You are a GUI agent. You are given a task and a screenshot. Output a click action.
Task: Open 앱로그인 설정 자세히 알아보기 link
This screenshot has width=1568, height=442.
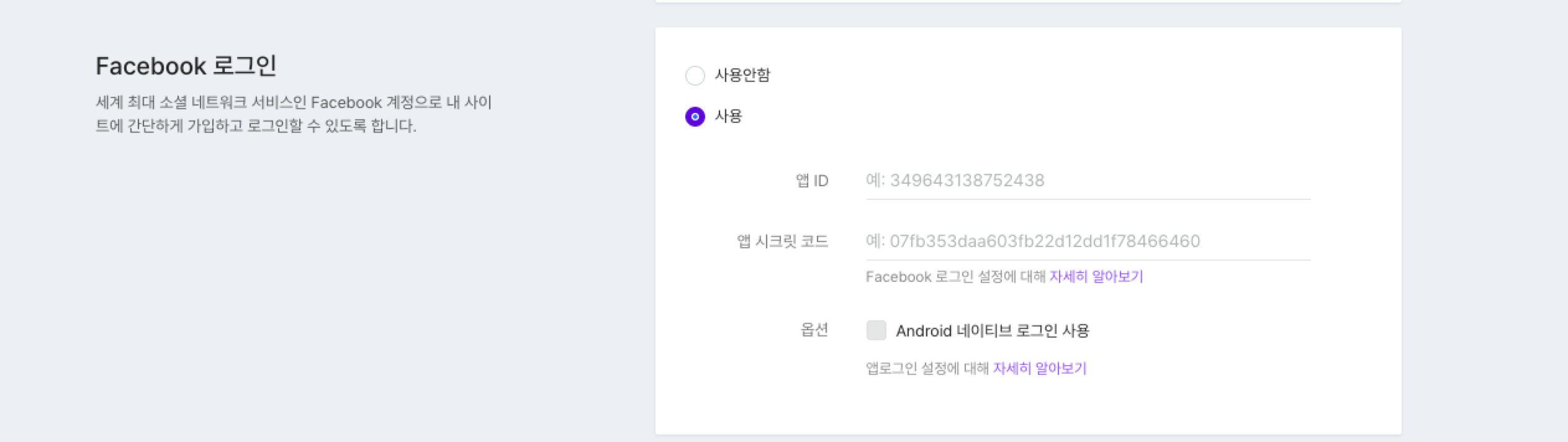[1039, 369]
